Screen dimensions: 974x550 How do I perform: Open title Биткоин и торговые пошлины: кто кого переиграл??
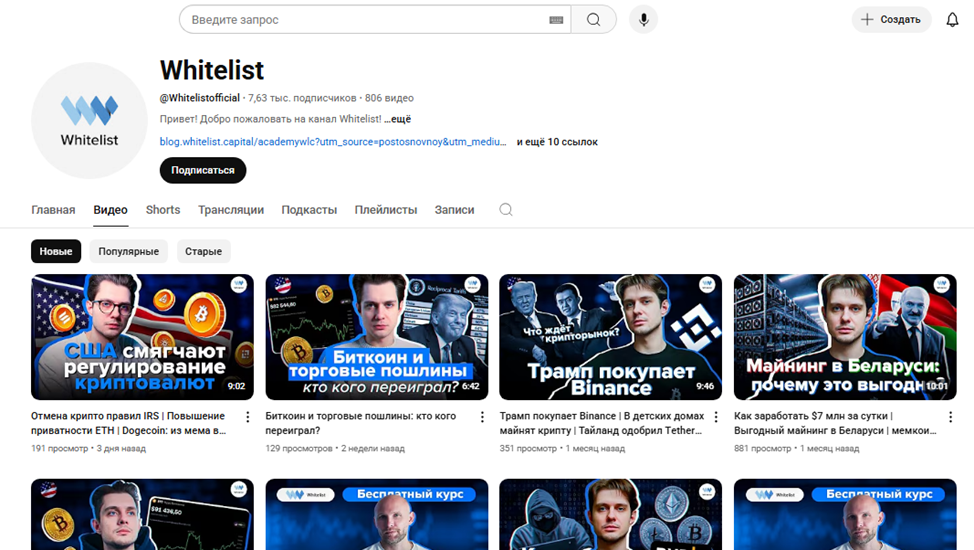pyautogui.click(x=360, y=423)
